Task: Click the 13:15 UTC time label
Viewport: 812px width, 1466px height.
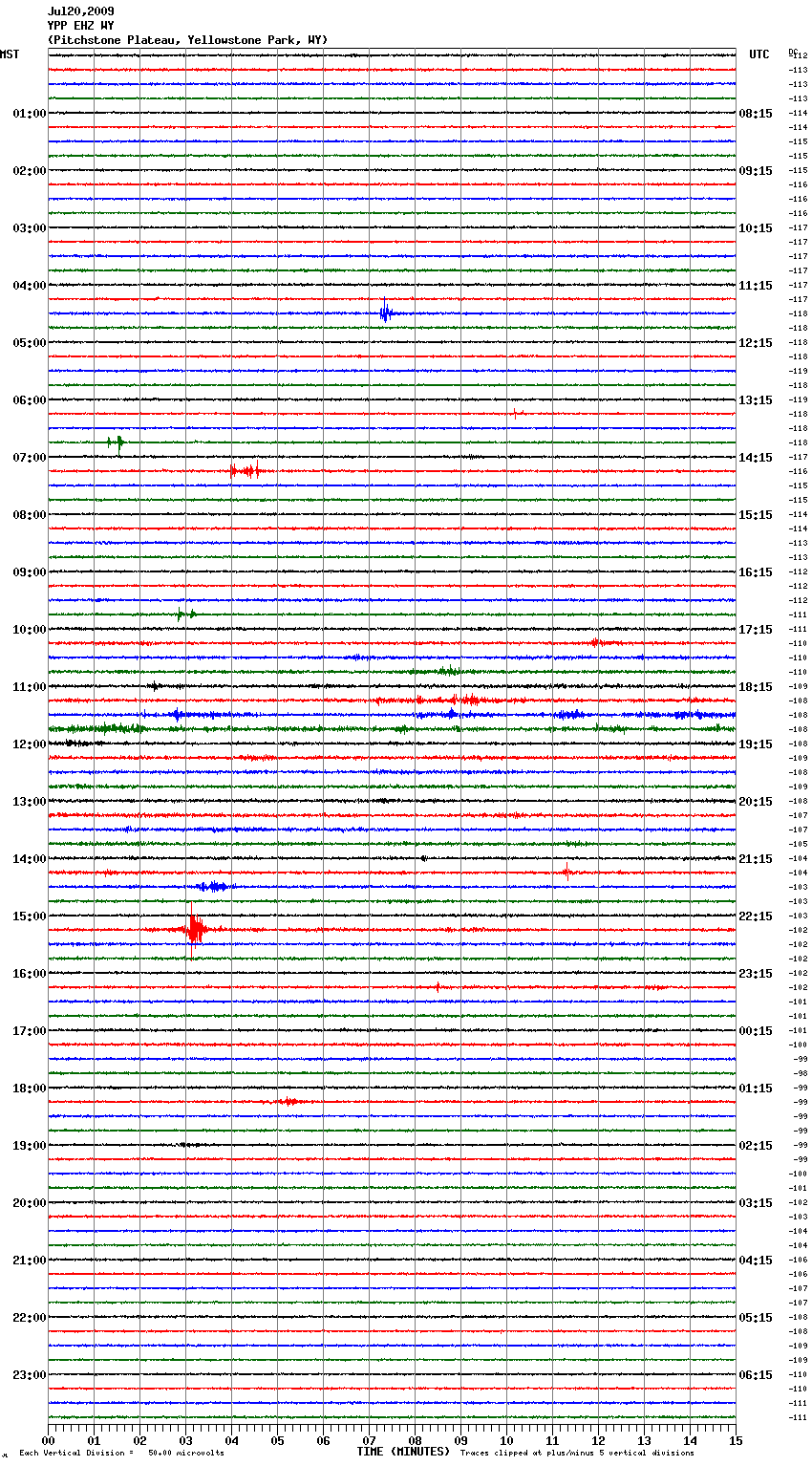Action: pos(756,400)
